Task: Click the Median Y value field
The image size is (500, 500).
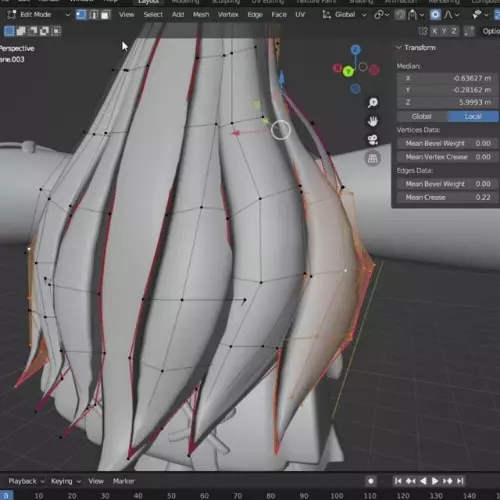Action: 448,90
